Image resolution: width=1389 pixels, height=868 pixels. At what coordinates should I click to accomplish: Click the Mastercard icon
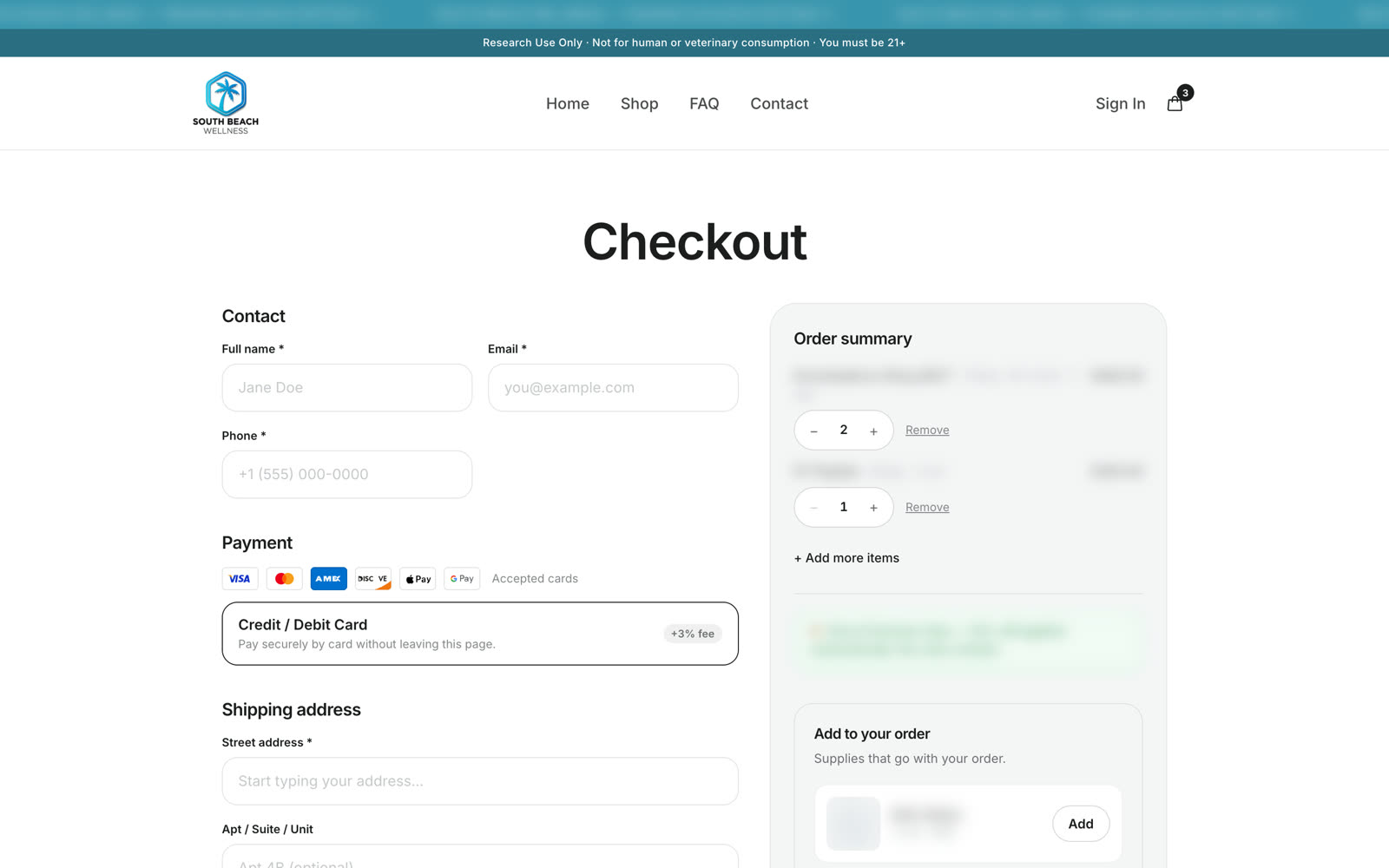coord(284,579)
